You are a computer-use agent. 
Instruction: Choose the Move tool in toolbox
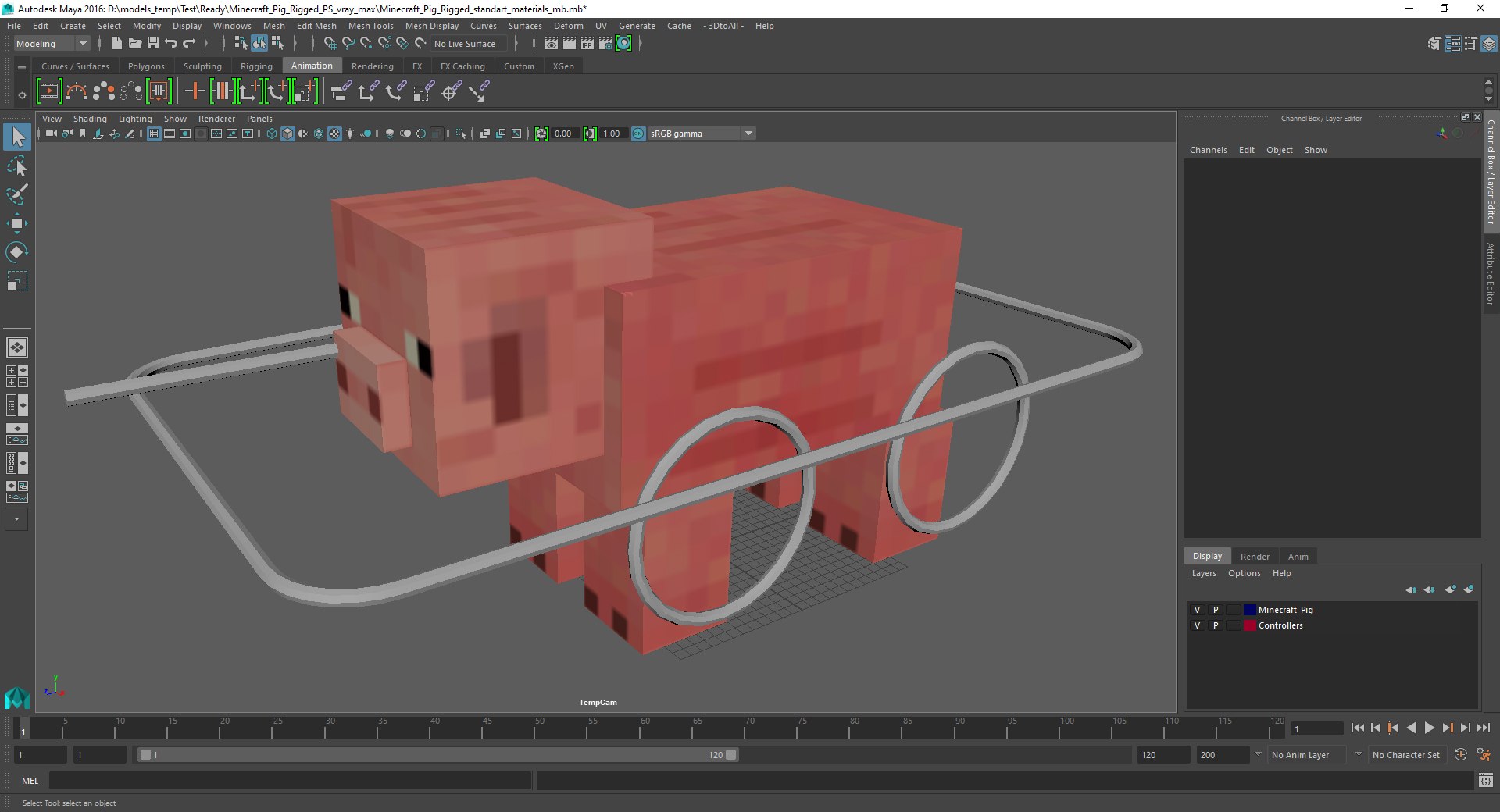tap(17, 223)
